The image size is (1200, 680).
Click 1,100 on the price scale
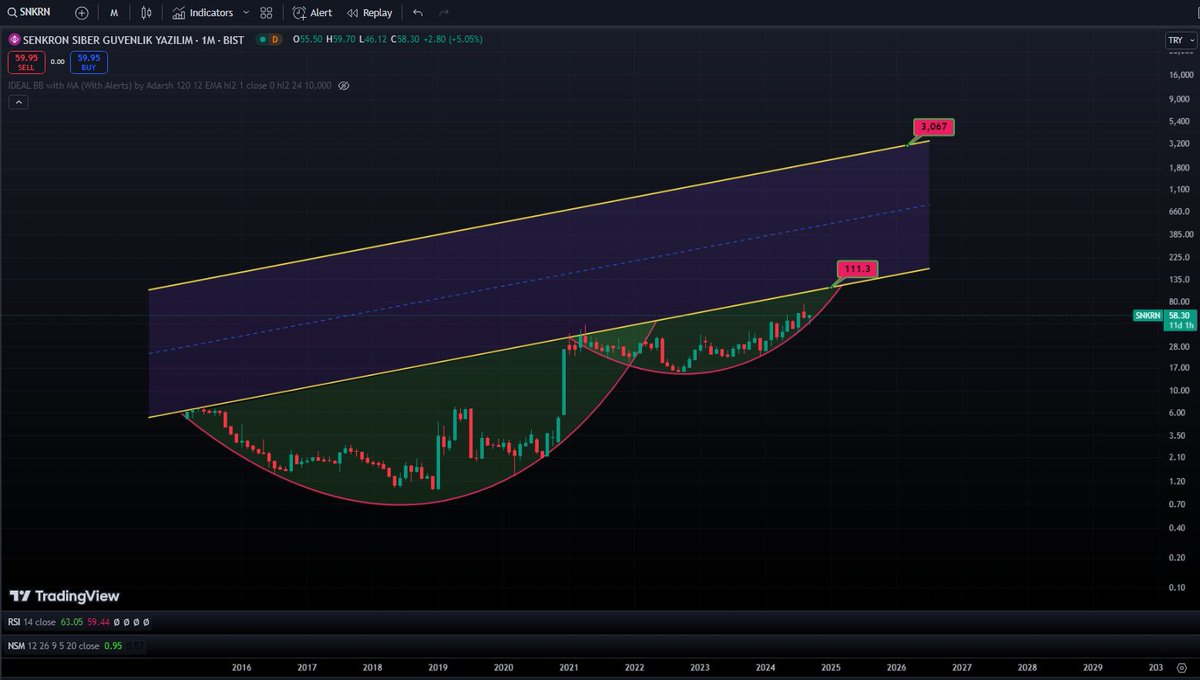1180,189
